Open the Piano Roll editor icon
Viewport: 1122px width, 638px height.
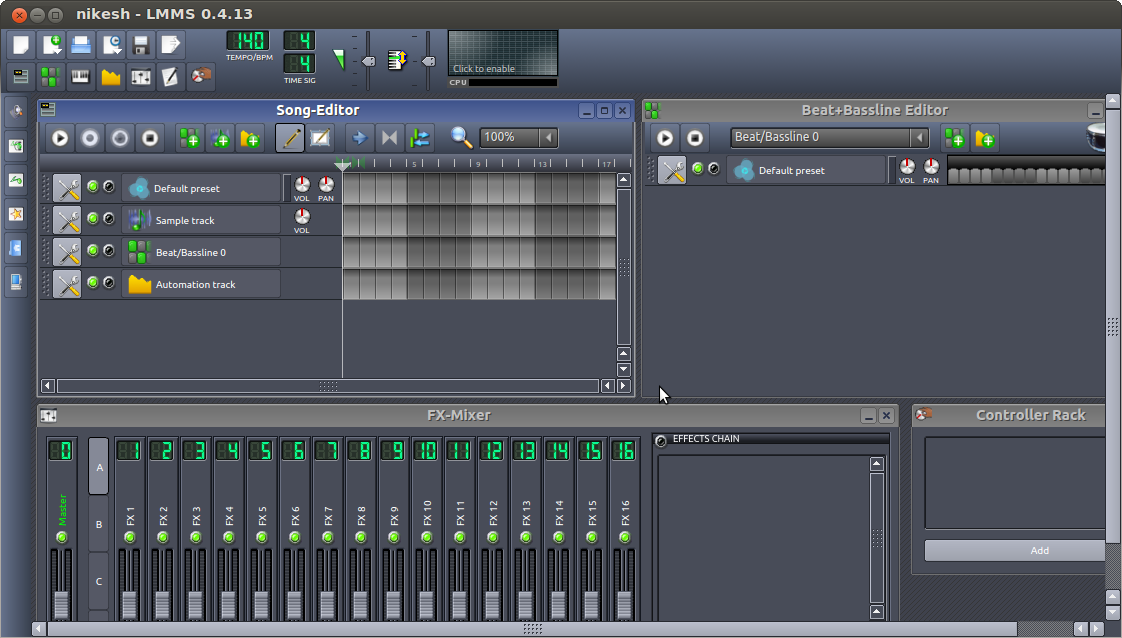point(80,76)
